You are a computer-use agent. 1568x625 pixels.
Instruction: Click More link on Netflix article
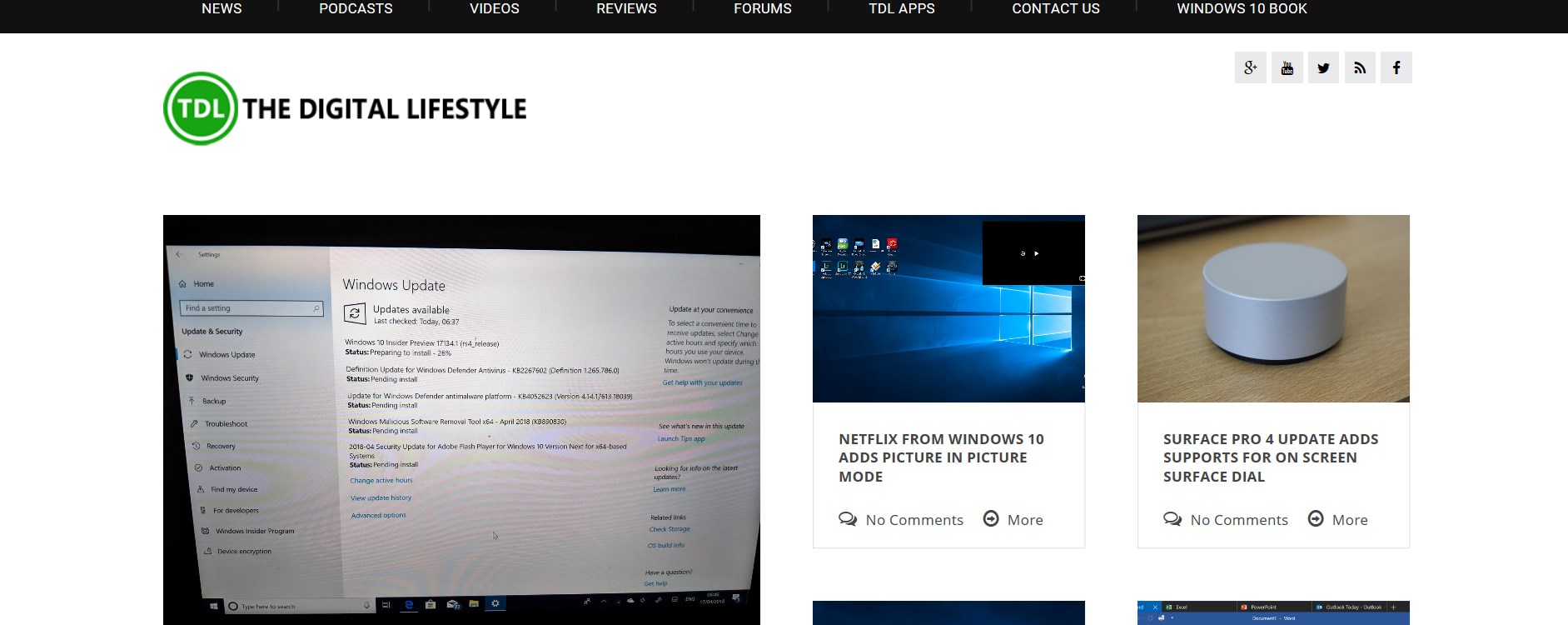pyautogui.click(x=1025, y=520)
